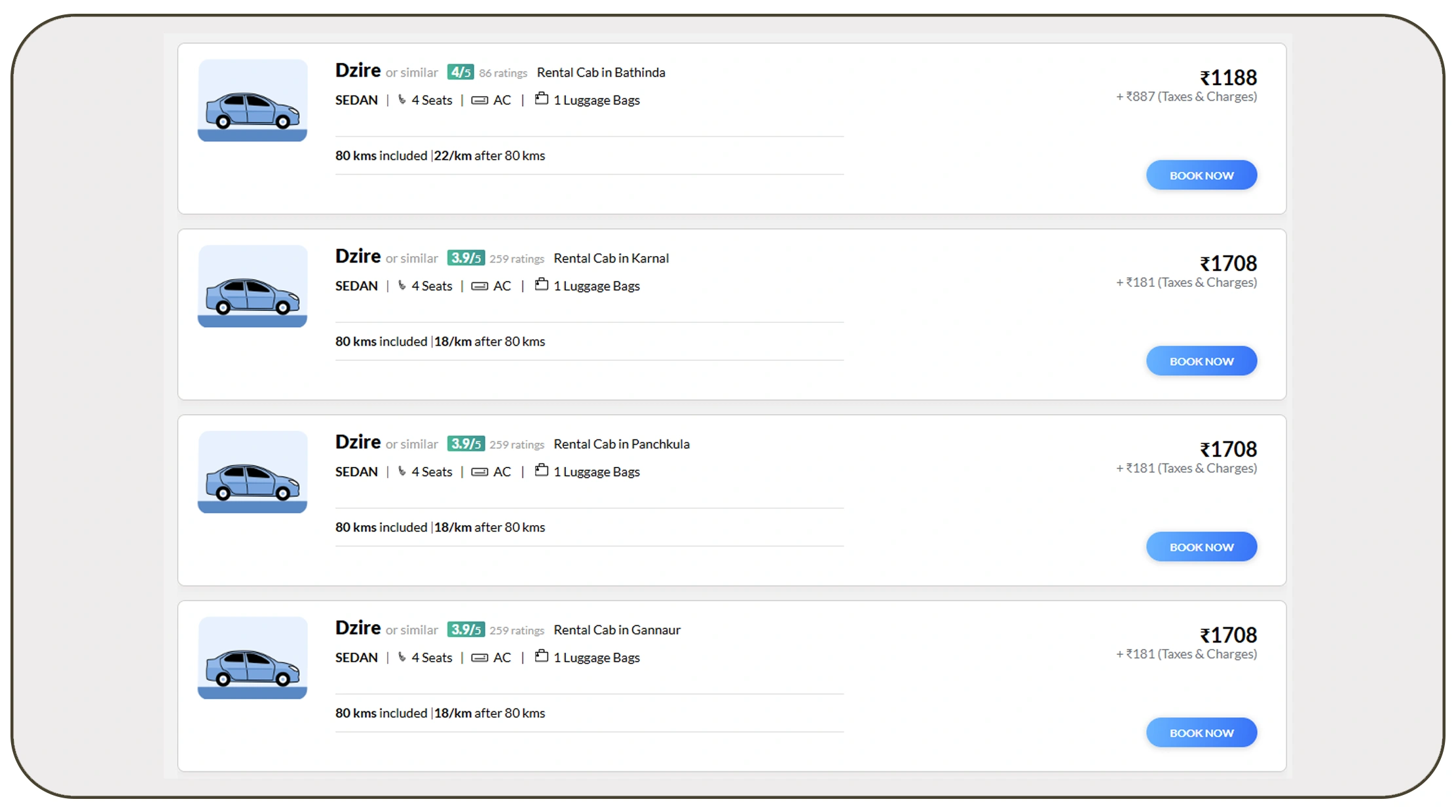This screenshot has height=812, width=1456.
Task: Book the Rental Cab in Gannaur
Action: (x=1201, y=732)
